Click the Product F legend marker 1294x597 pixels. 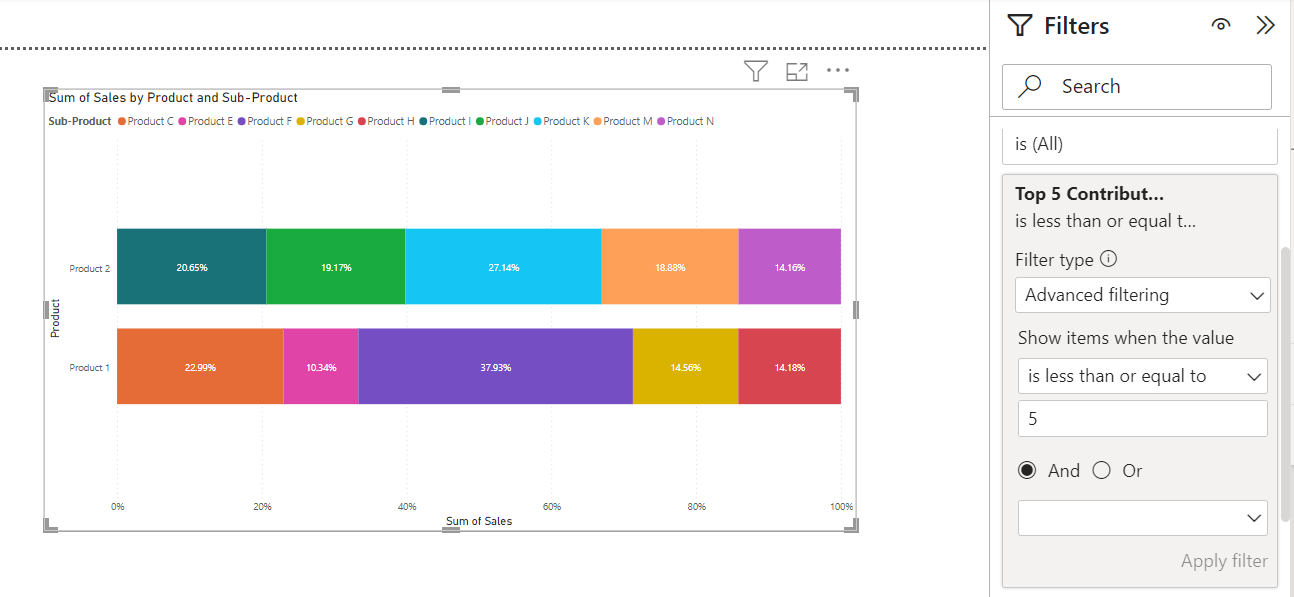[x=241, y=121]
